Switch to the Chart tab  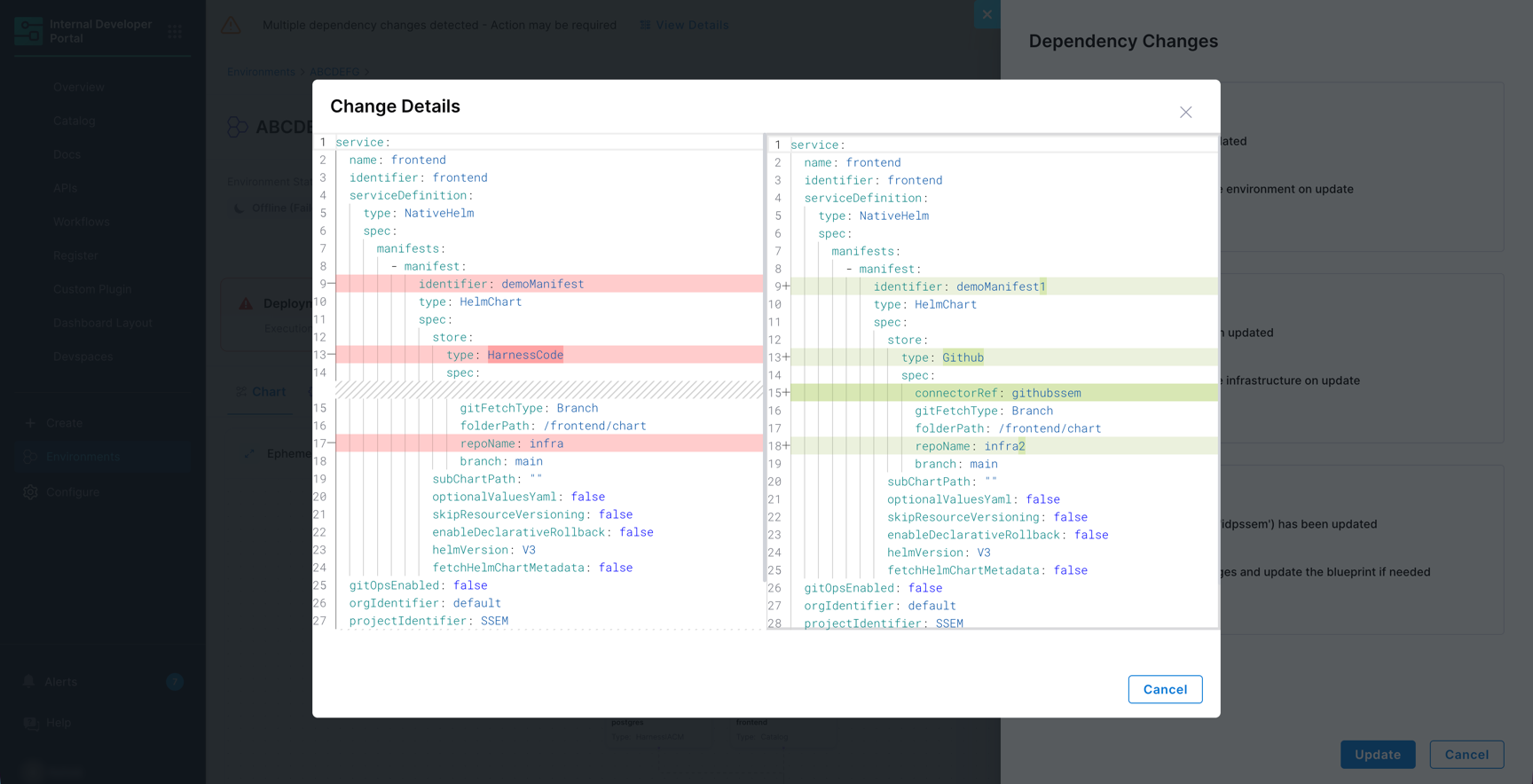(x=261, y=391)
